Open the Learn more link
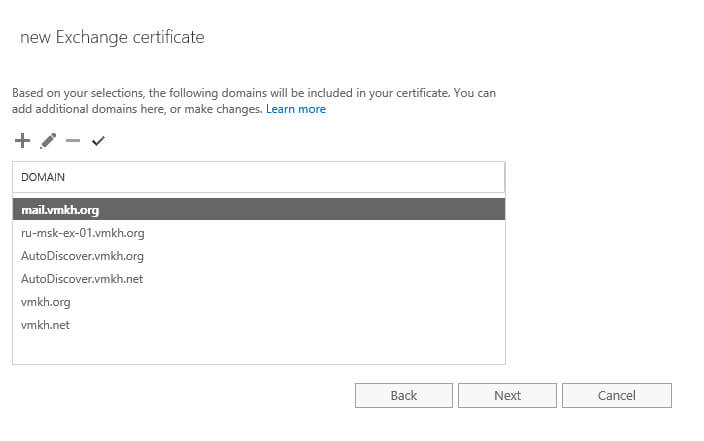This screenshot has width=704, height=441. coord(296,109)
